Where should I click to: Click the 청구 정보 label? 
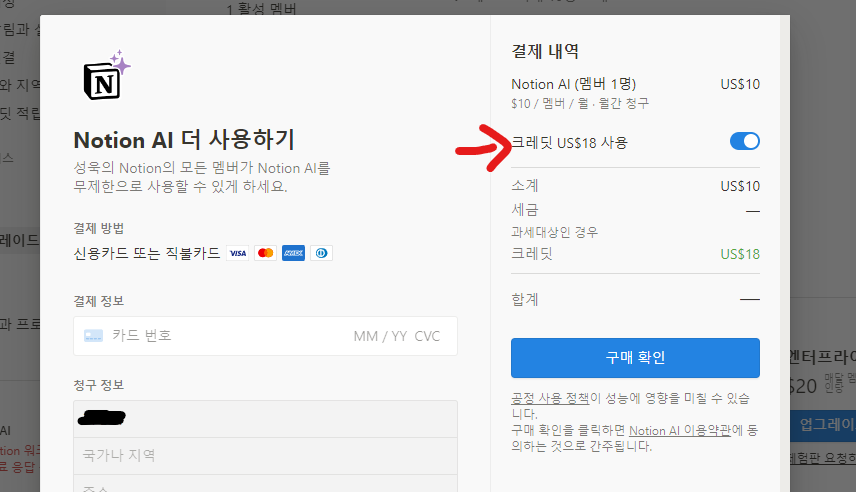(x=99, y=385)
